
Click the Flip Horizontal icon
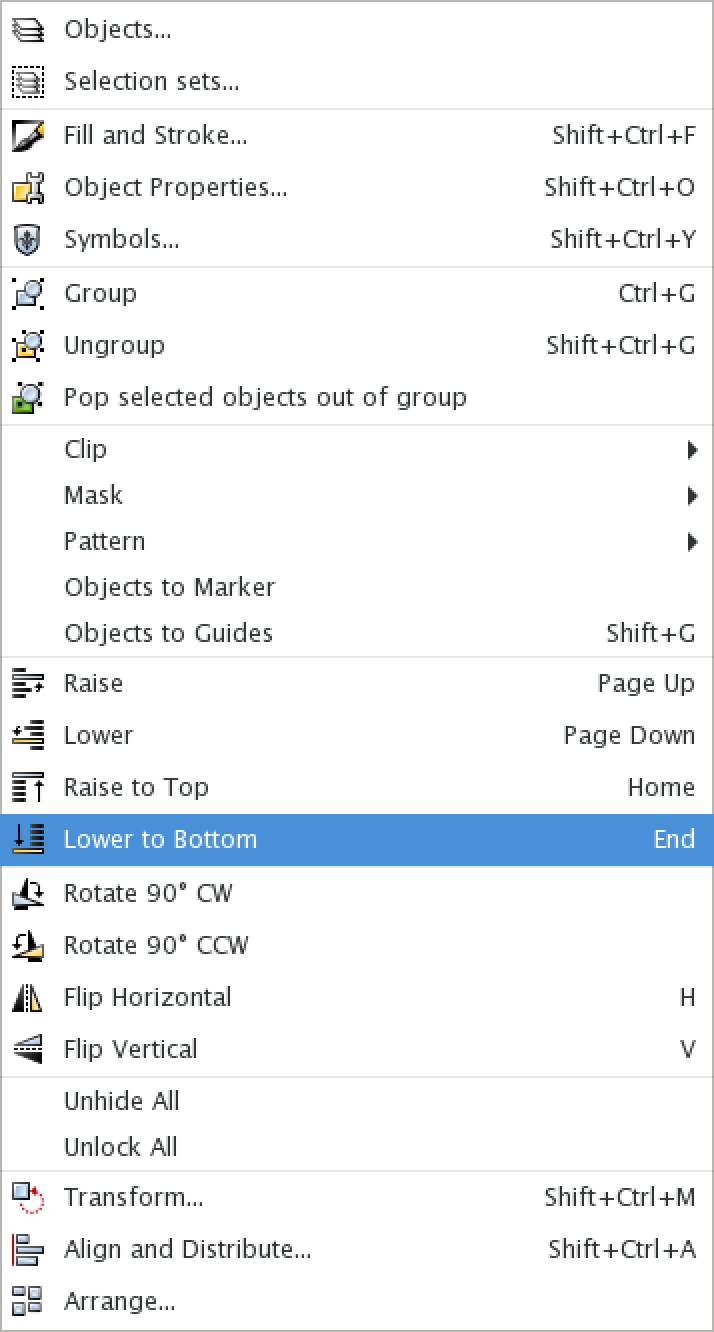coord(27,997)
